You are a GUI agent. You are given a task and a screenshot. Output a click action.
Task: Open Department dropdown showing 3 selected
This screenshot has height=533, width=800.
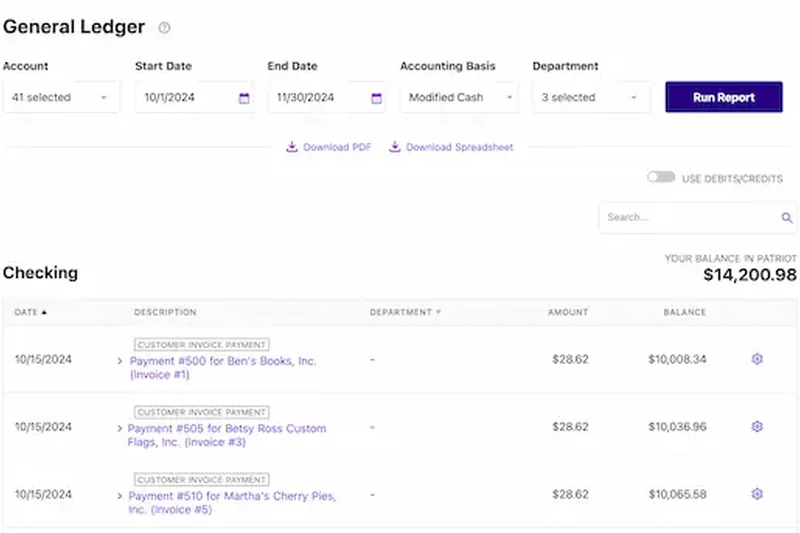tap(592, 97)
